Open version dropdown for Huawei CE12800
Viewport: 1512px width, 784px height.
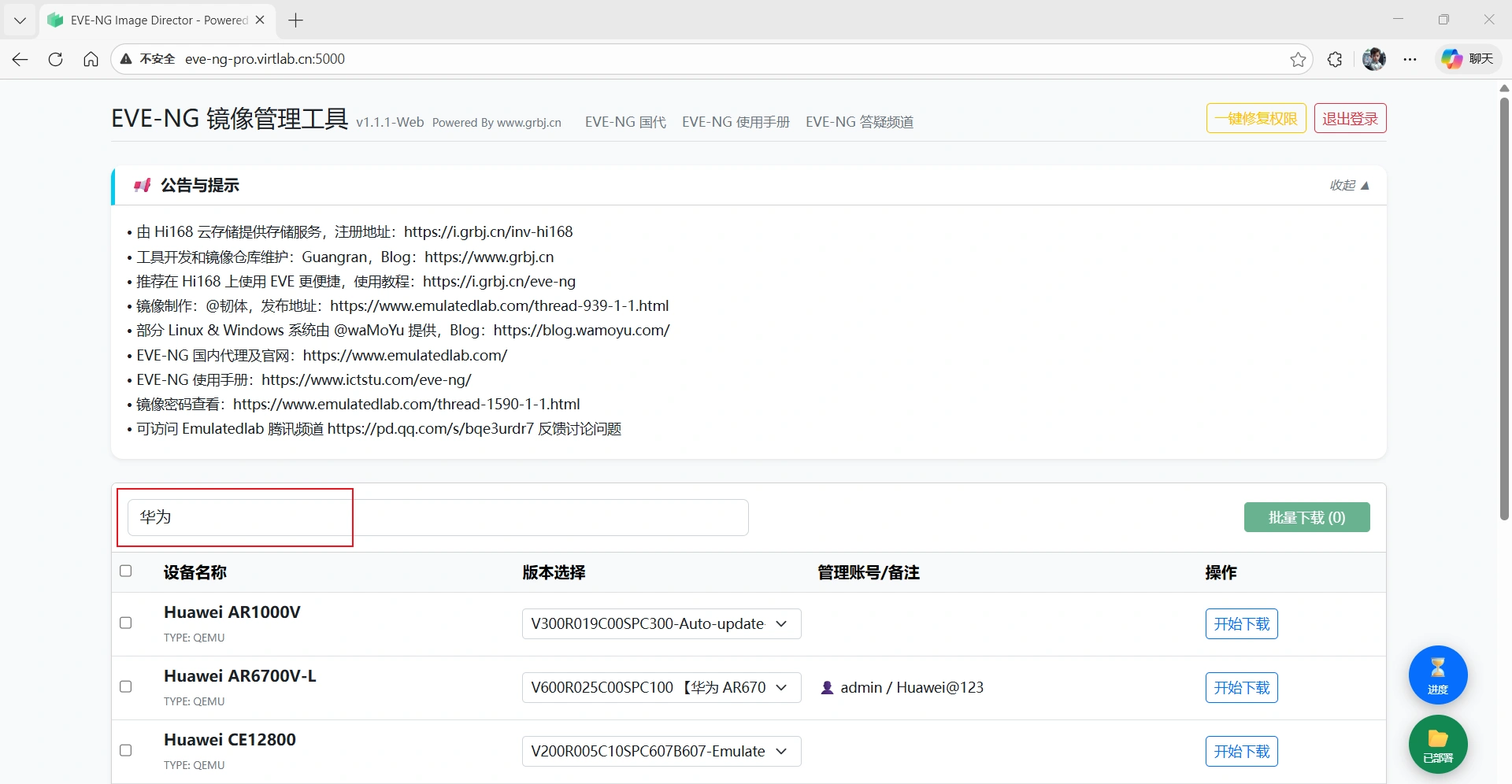click(x=661, y=751)
